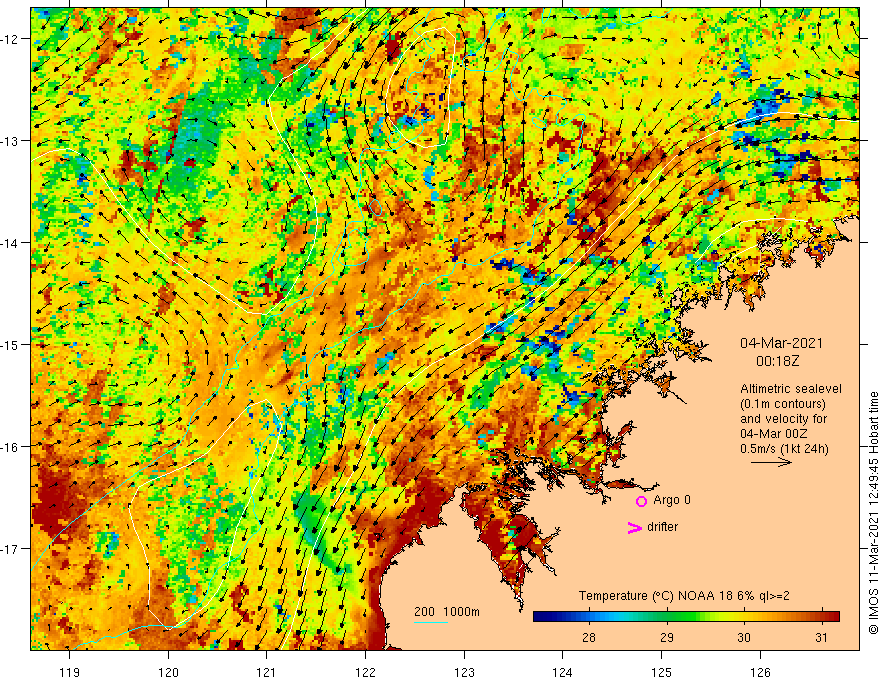Click longitude axis label 126

pyautogui.click(x=760, y=672)
